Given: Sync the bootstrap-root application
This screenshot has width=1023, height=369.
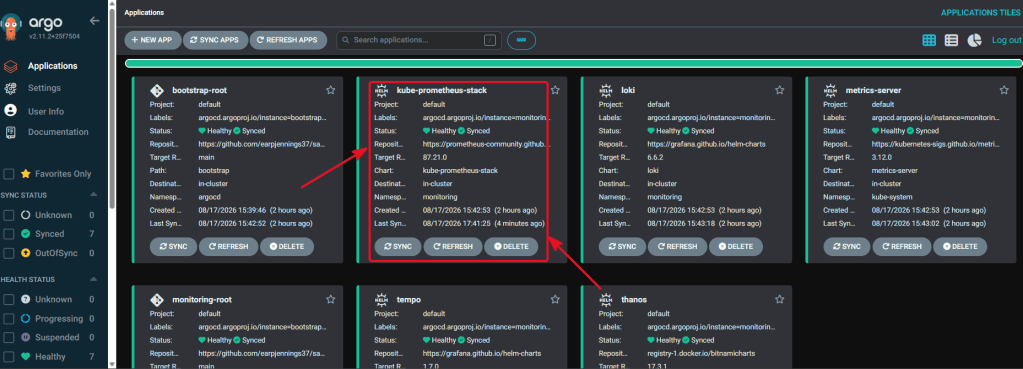Looking at the screenshot, I should tap(173, 246).
